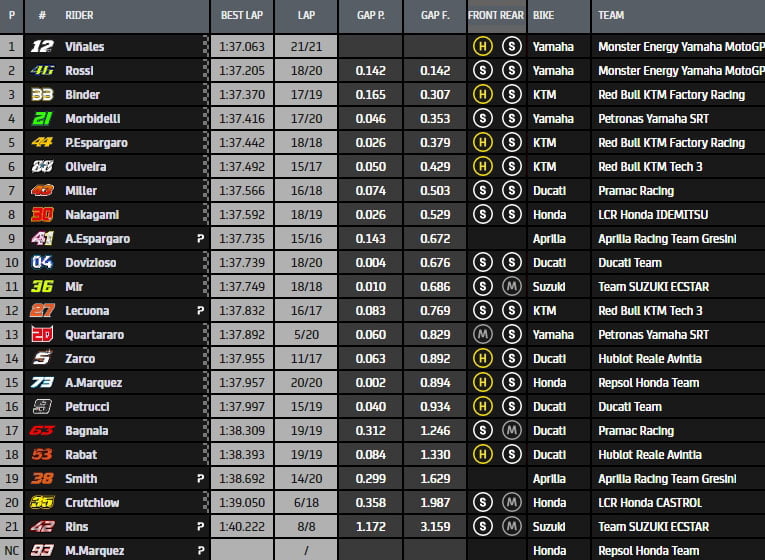Click Mir's medium rear tyre icon

tap(511, 287)
